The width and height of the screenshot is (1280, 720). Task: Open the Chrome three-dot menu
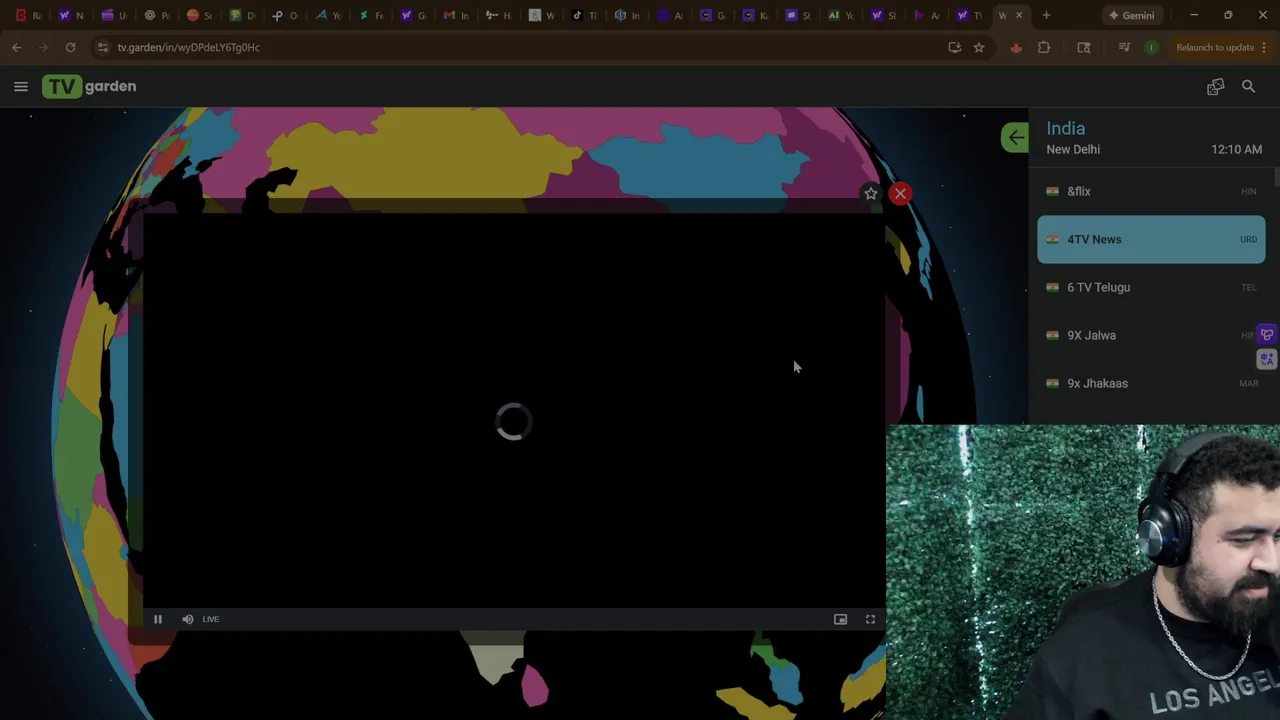point(1264,47)
